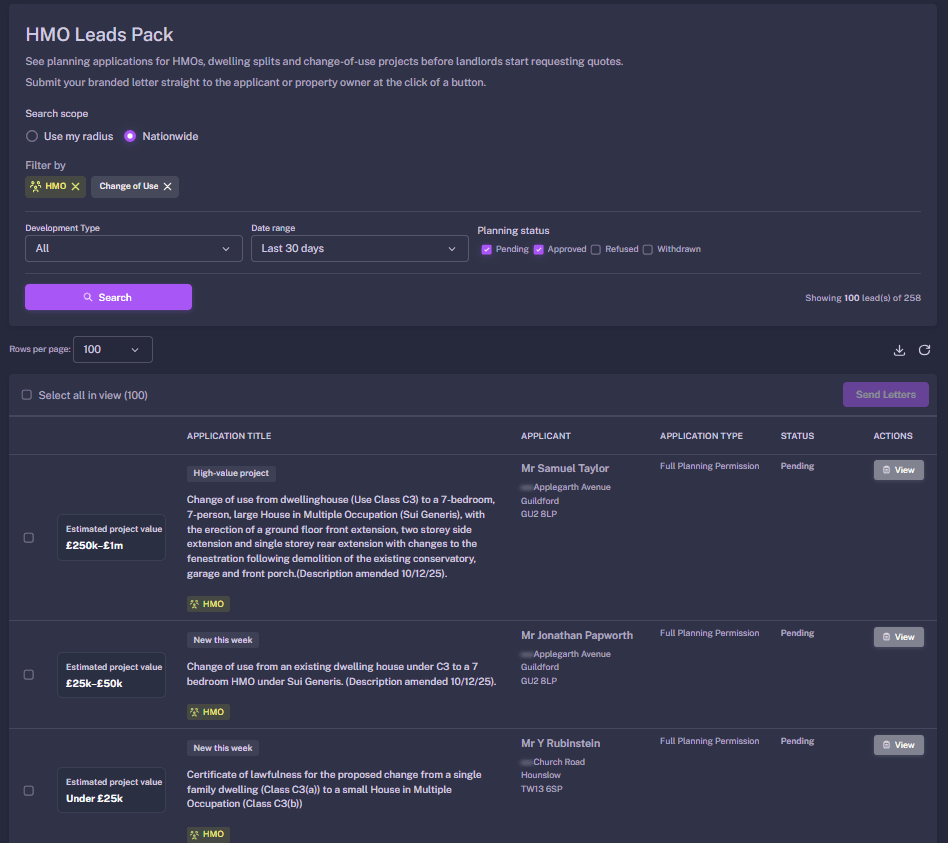948x843 pixels.
Task: Click the Send Letters button
Action: pos(885,394)
